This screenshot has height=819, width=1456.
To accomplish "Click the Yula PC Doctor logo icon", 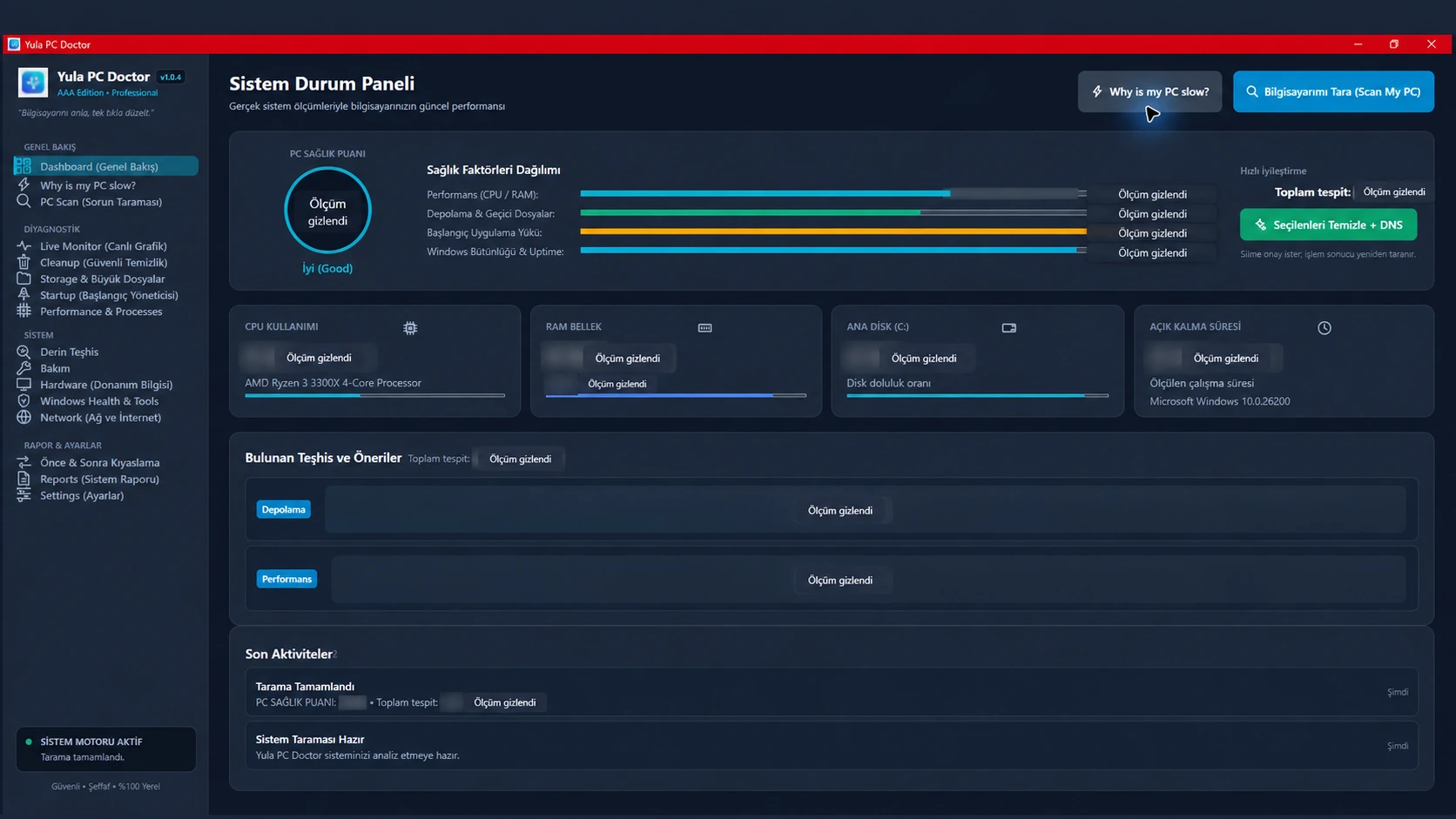I will [33, 83].
